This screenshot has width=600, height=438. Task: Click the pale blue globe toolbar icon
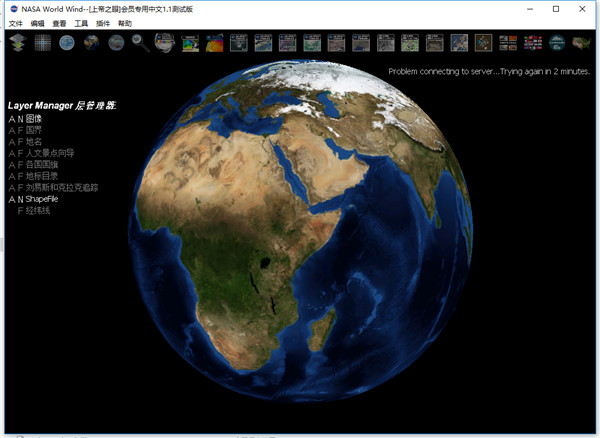(x=67, y=42)
